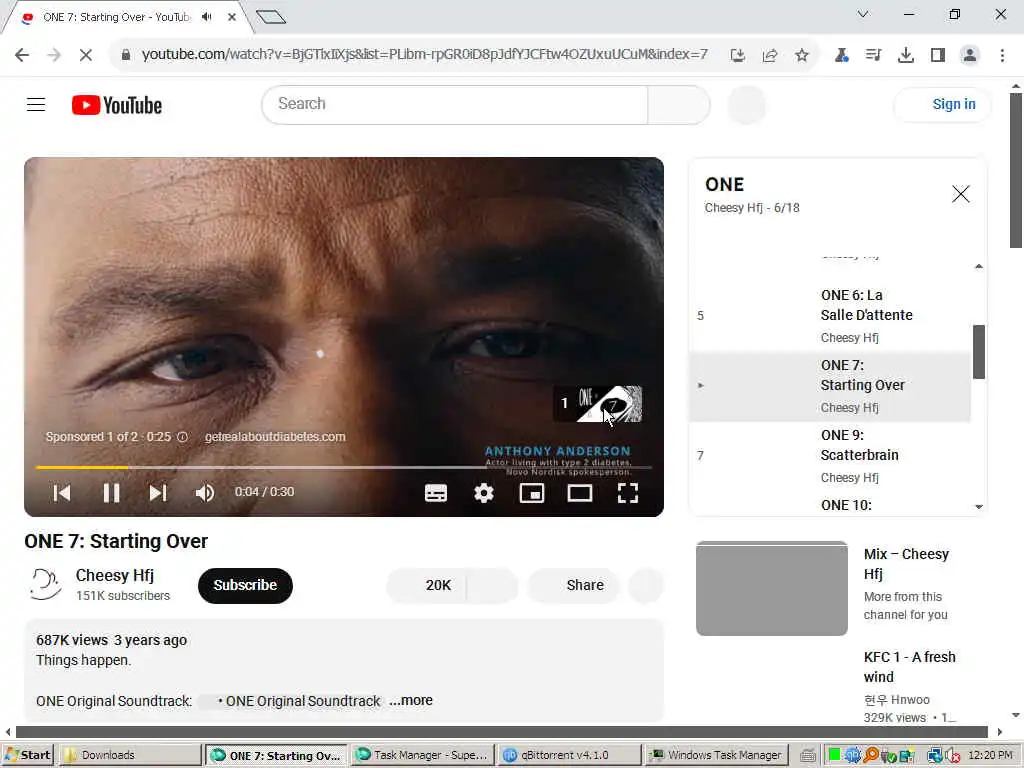Stop loading the page

(x=86, y=55)
